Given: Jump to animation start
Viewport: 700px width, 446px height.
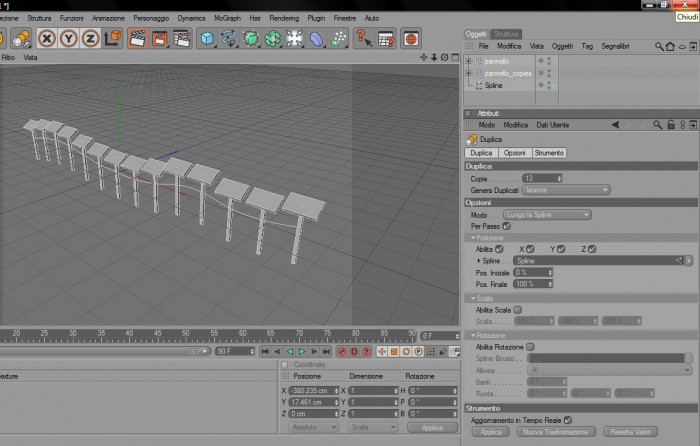Looking at the screenshot, I should [x=265, y=352].
